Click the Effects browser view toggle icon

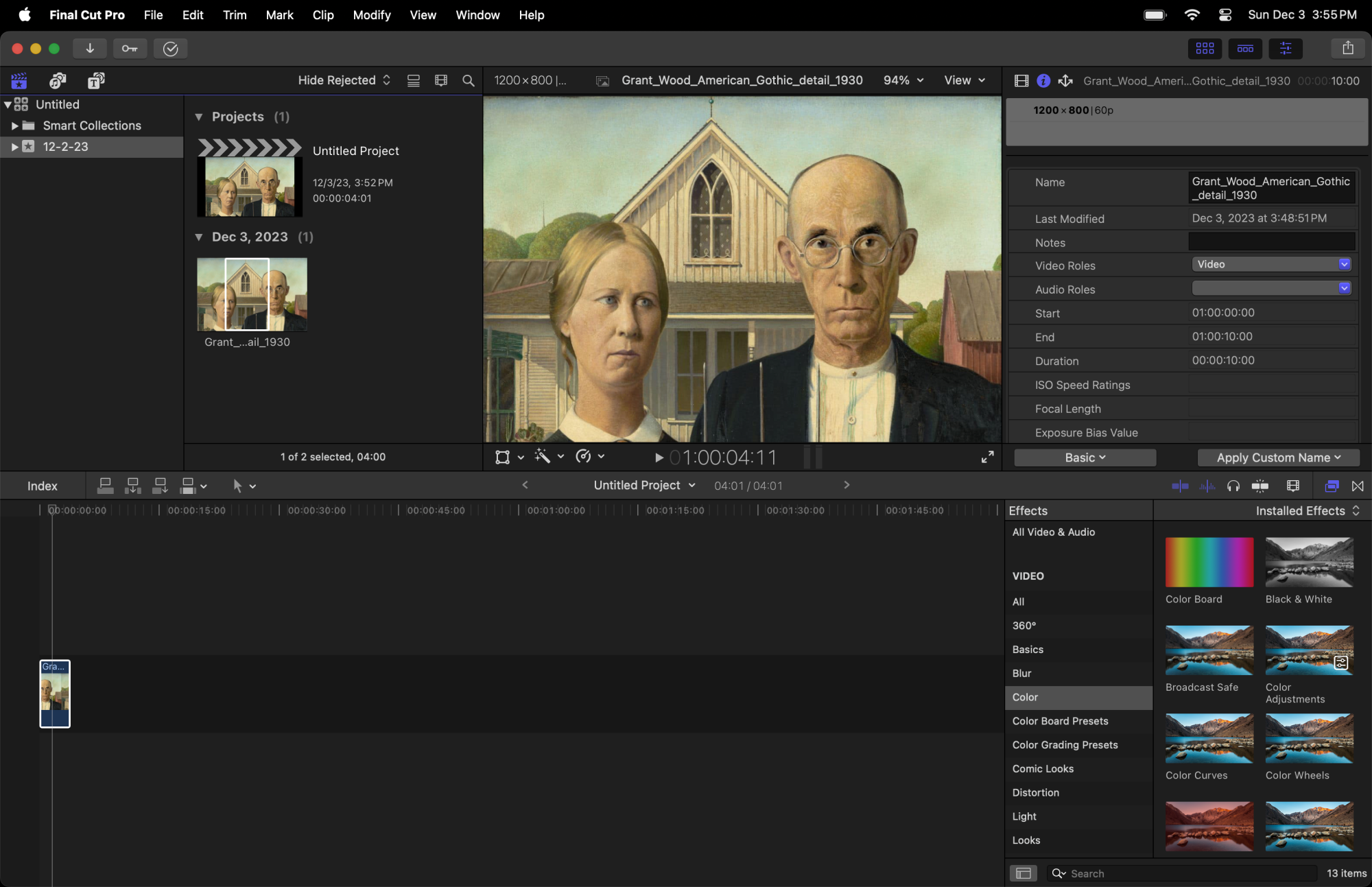click(1024, 873)
